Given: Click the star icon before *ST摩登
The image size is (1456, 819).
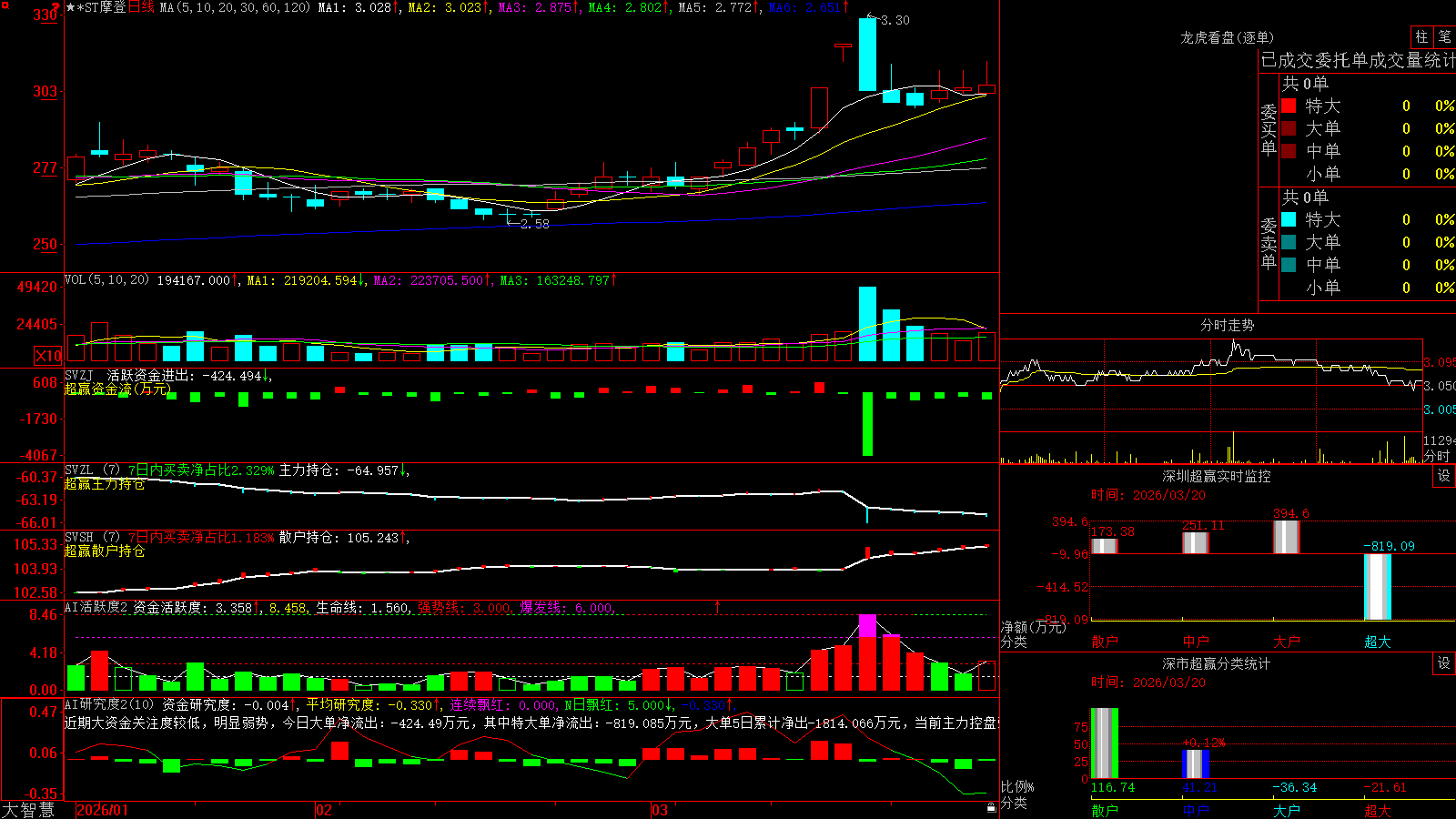Looking at the screenshot, I should coord(71,7).
